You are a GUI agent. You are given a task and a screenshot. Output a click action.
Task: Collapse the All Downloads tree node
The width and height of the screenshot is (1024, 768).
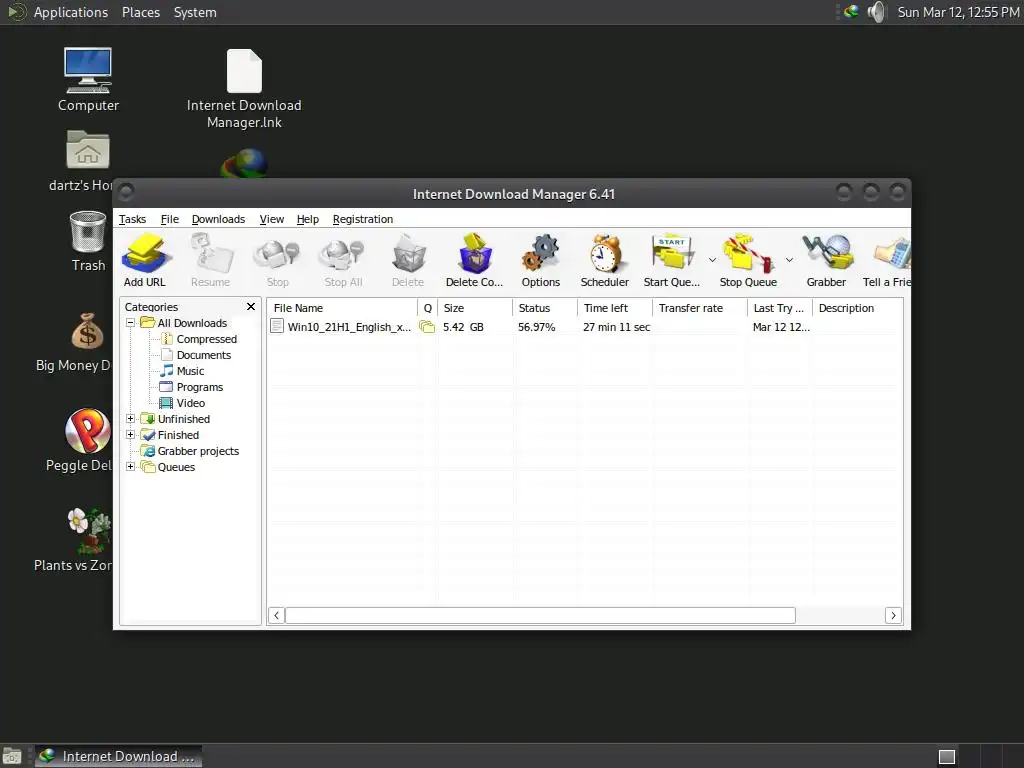click(x=131, y=323)
